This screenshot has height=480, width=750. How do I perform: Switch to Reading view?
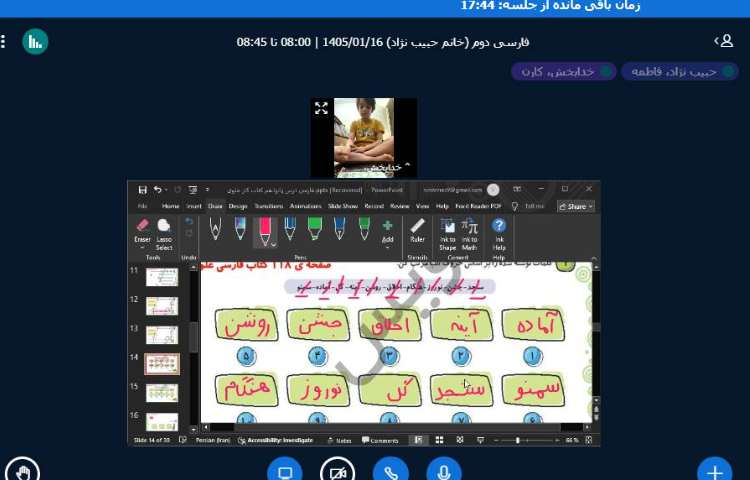[460, 440]
